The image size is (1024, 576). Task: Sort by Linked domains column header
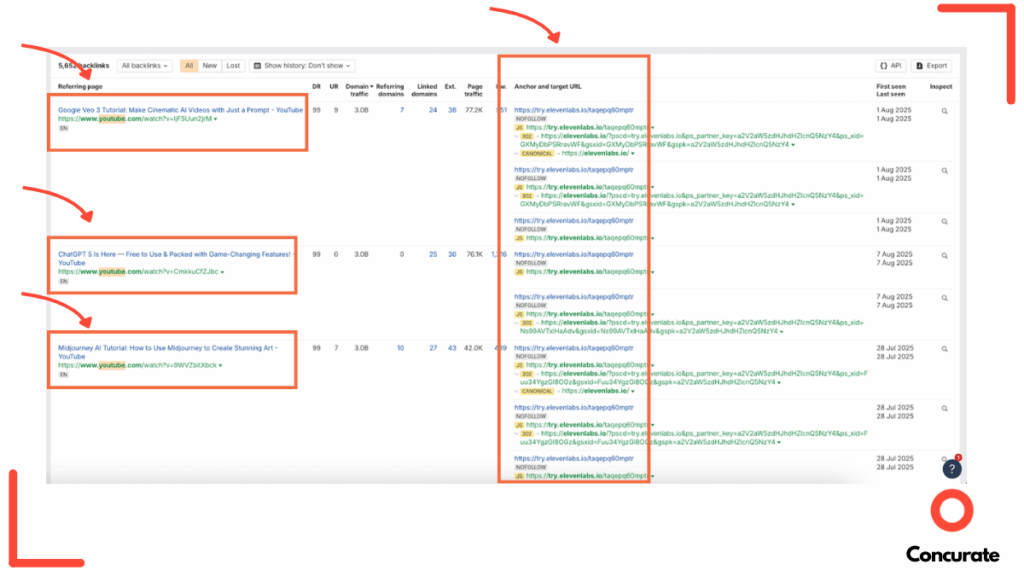(x=425, y=90)
